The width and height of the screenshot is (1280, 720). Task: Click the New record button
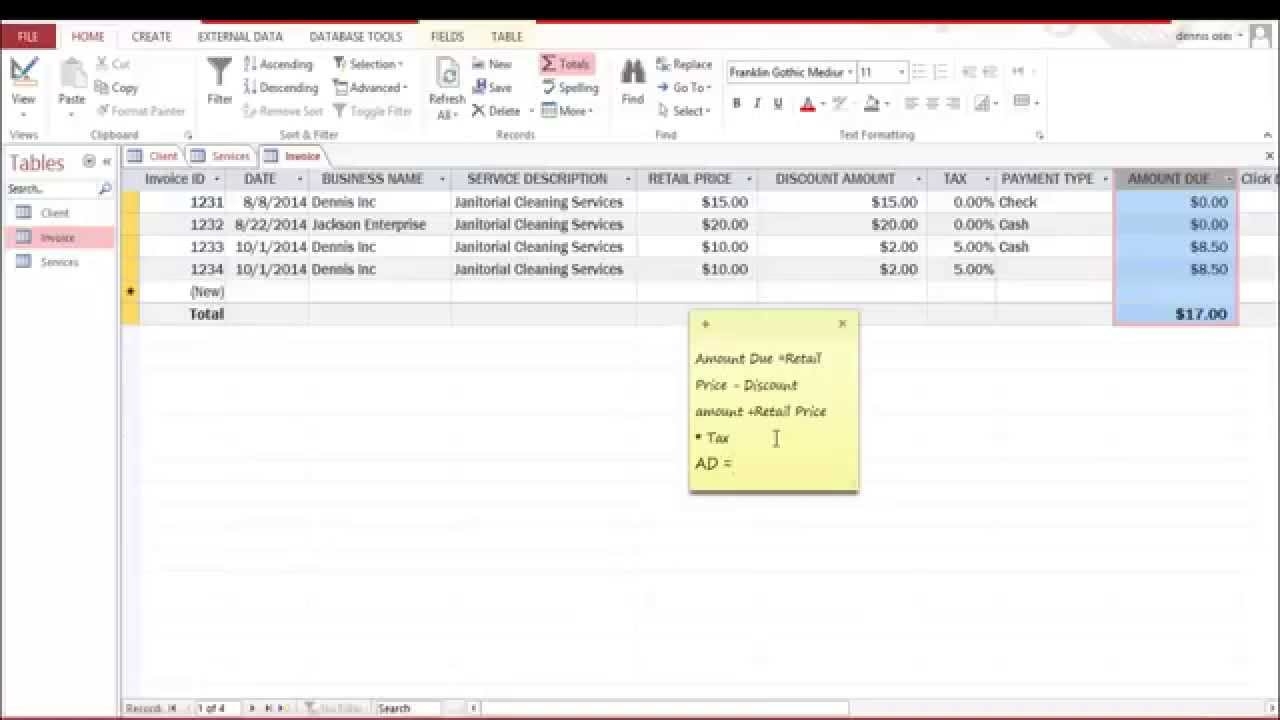tap(489, 63)
